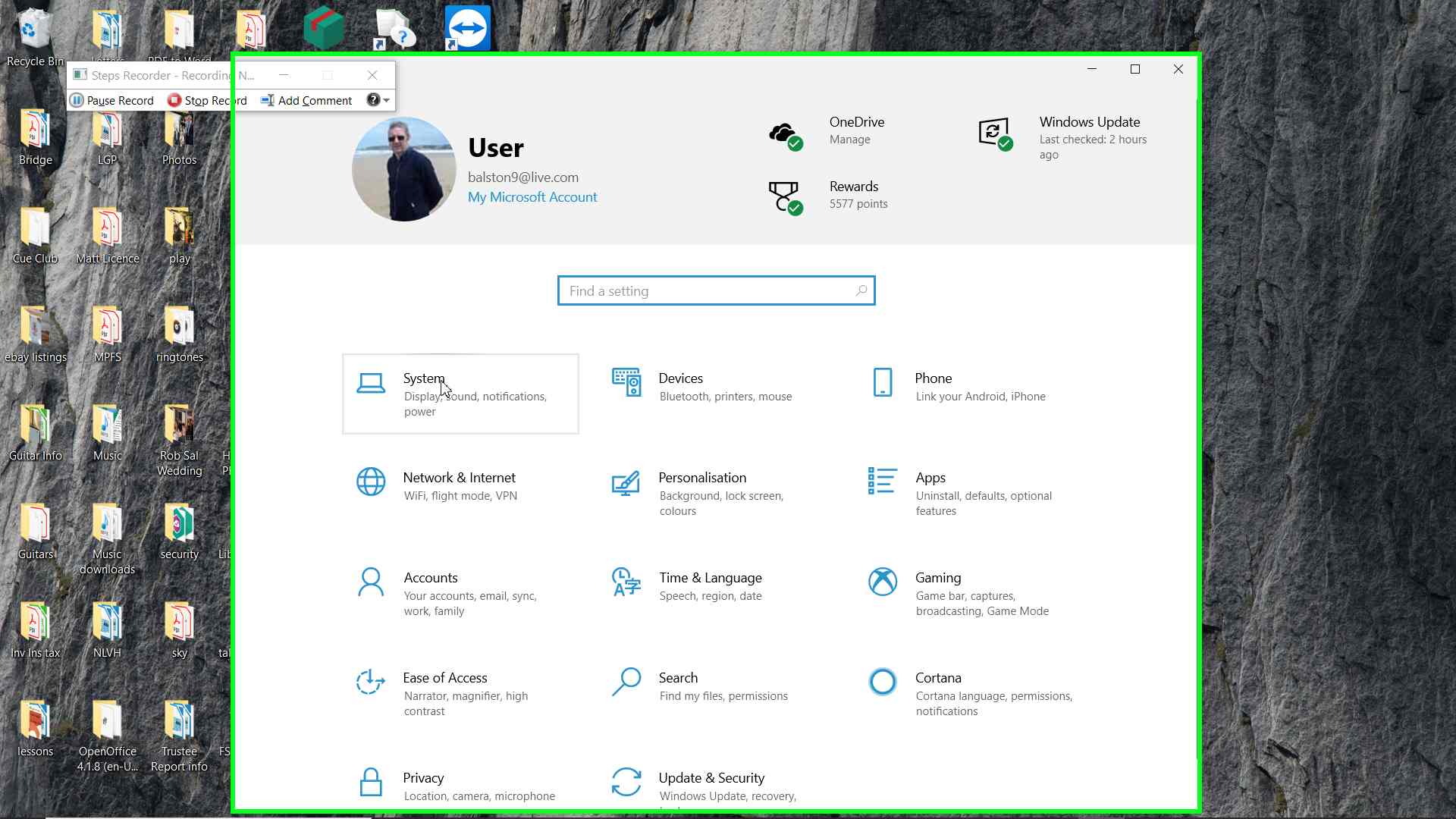The image size is (1456, 819).
Task: Minimize the Steps Recorder window
Action: click(x=284, y=75)
